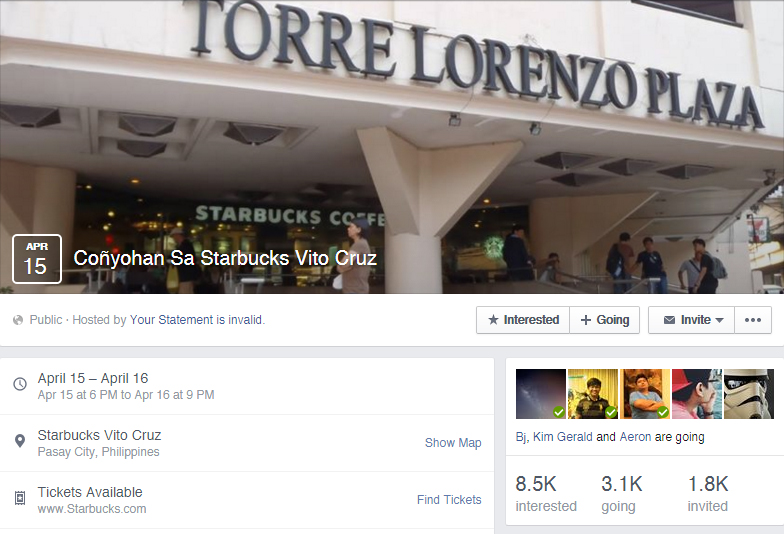View the 3.1K going list
This screenshot has width=784, height=534.
622,494
